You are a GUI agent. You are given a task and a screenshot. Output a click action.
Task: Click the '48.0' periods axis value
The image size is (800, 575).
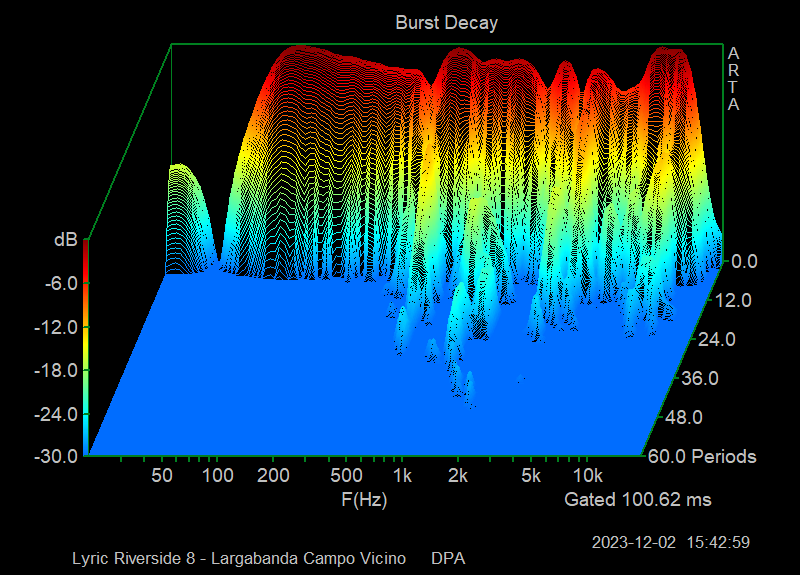(x=683, y=417)
